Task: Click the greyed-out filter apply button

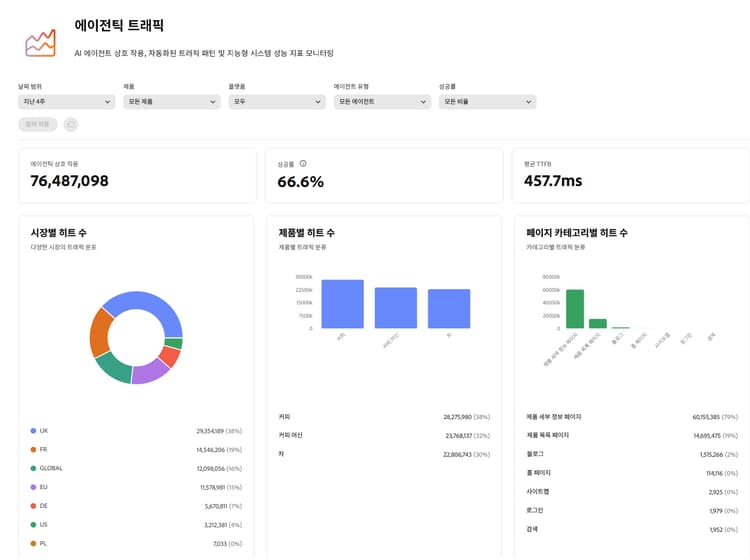Action: pyautogui.click(x=38, y=124)
